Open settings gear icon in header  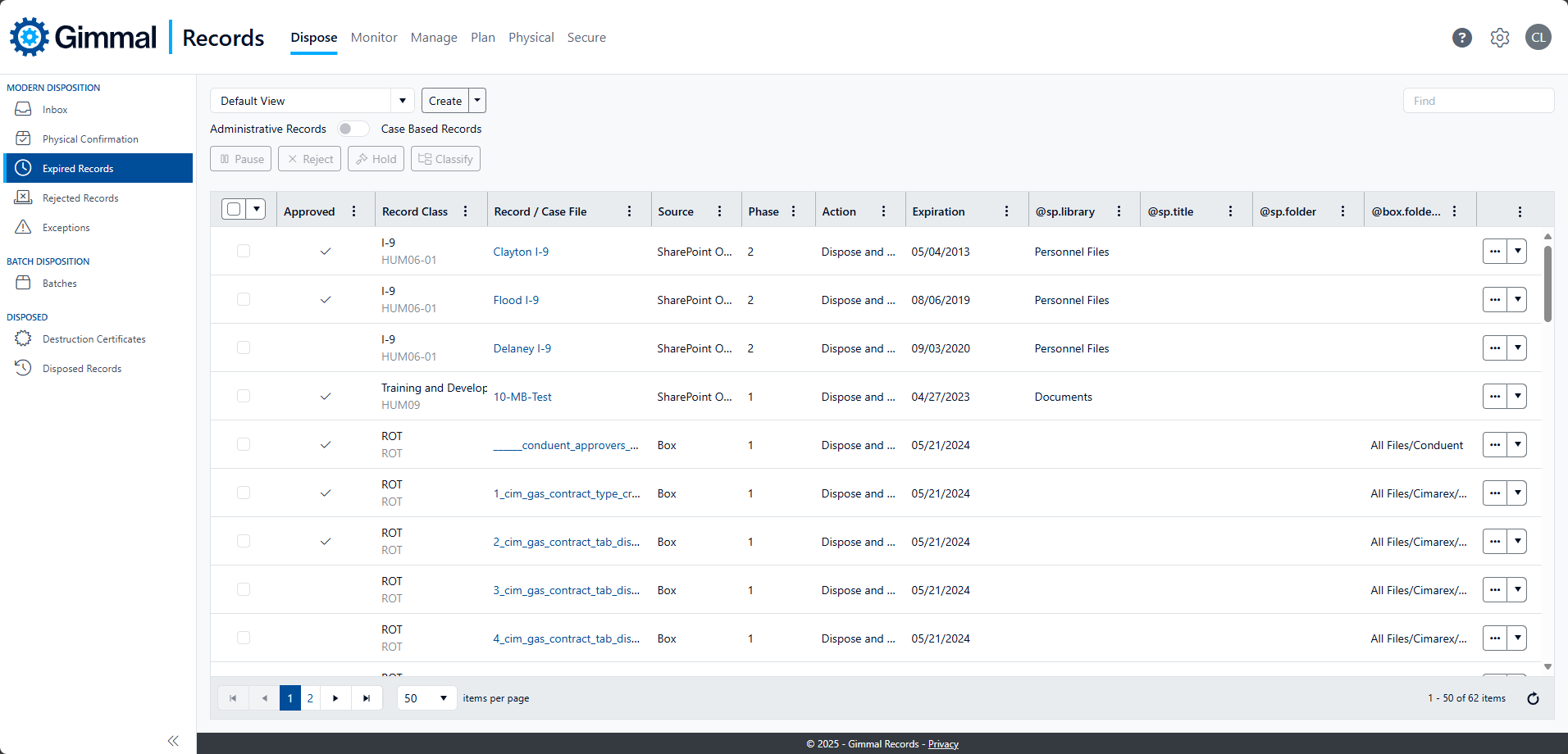pos(1499,38)
